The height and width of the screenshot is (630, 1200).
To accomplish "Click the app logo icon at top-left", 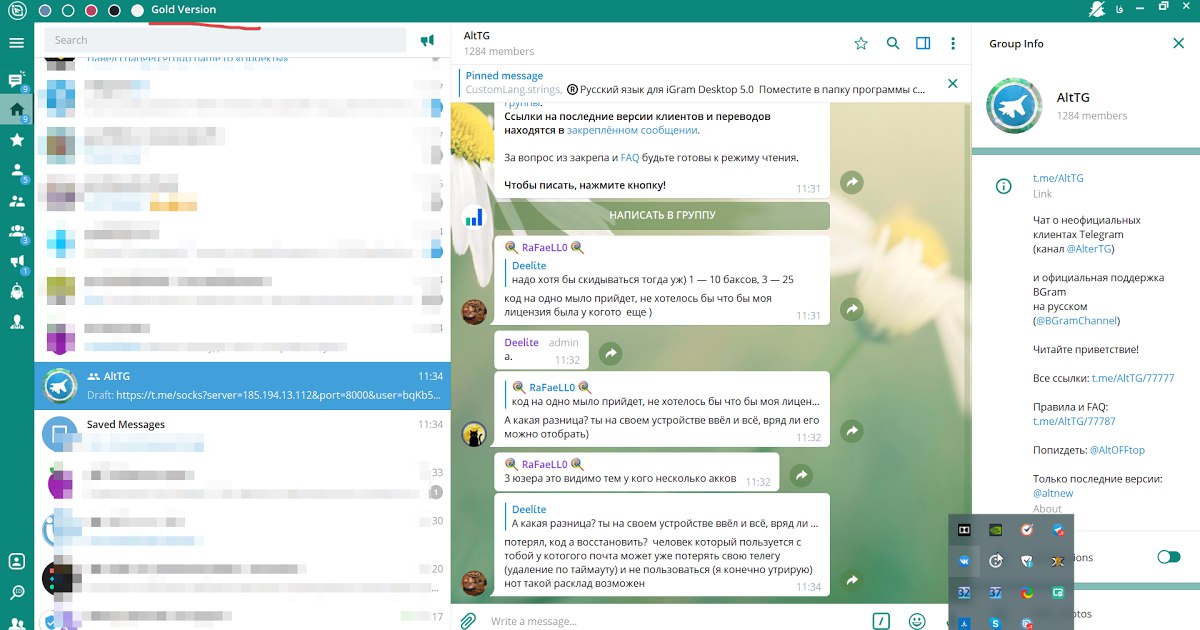I will tap(16, 11).
